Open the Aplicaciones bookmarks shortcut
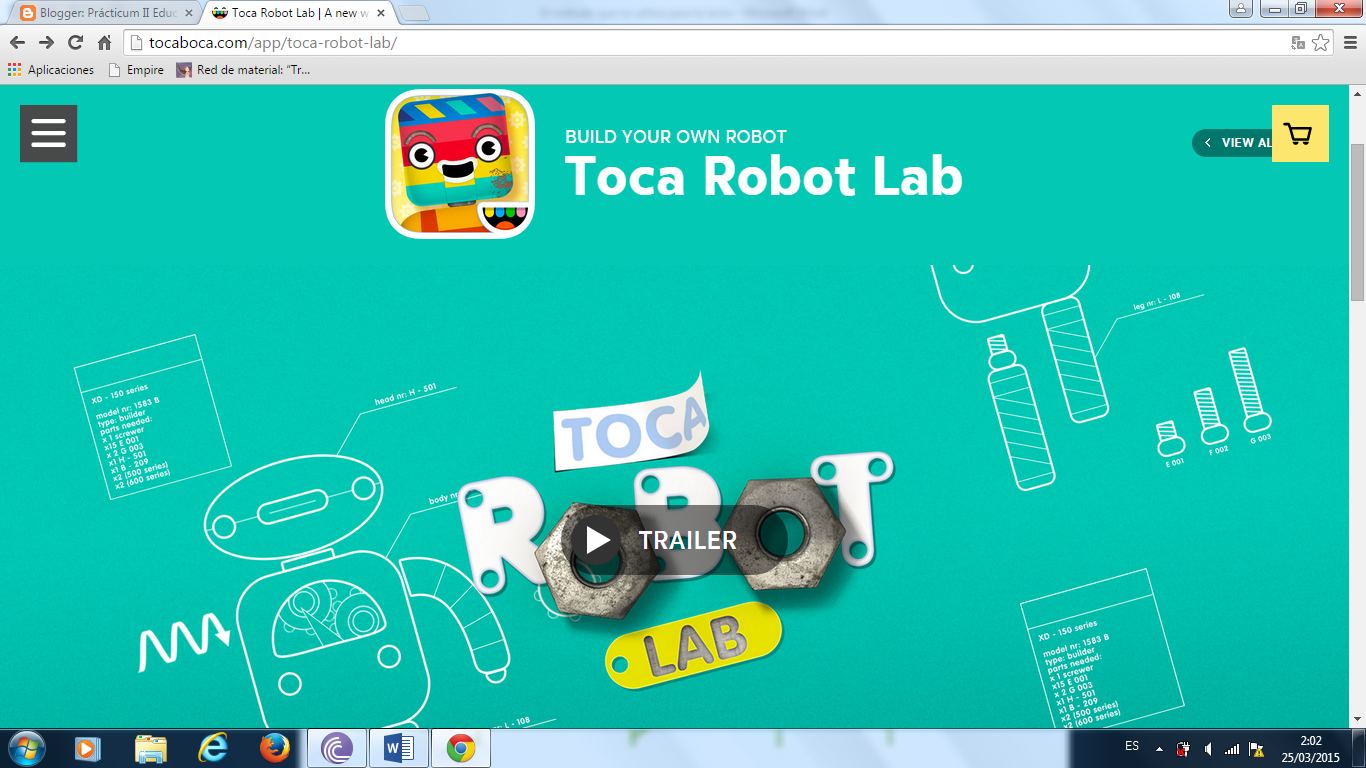 pyautogui.click(x=51, y=70)
